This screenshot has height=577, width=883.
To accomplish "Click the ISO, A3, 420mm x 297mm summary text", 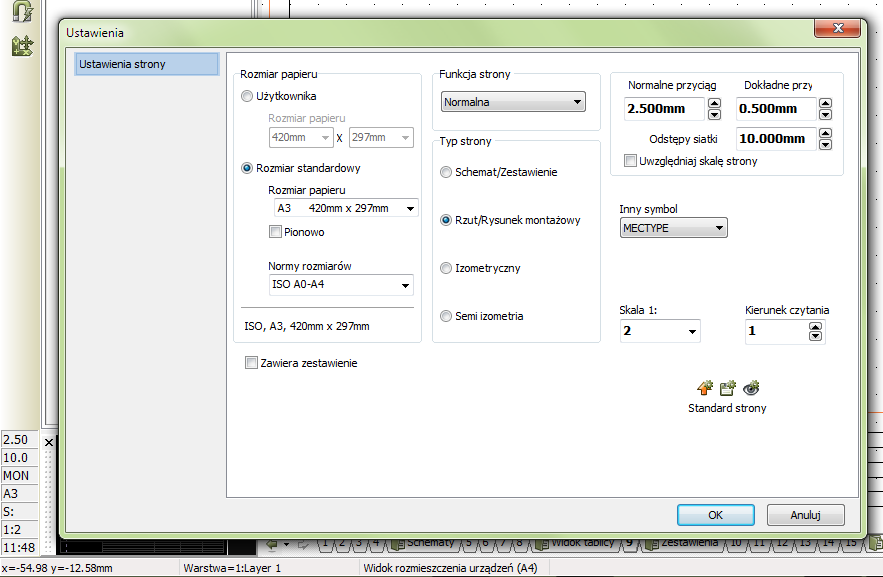I will point(307,326).
